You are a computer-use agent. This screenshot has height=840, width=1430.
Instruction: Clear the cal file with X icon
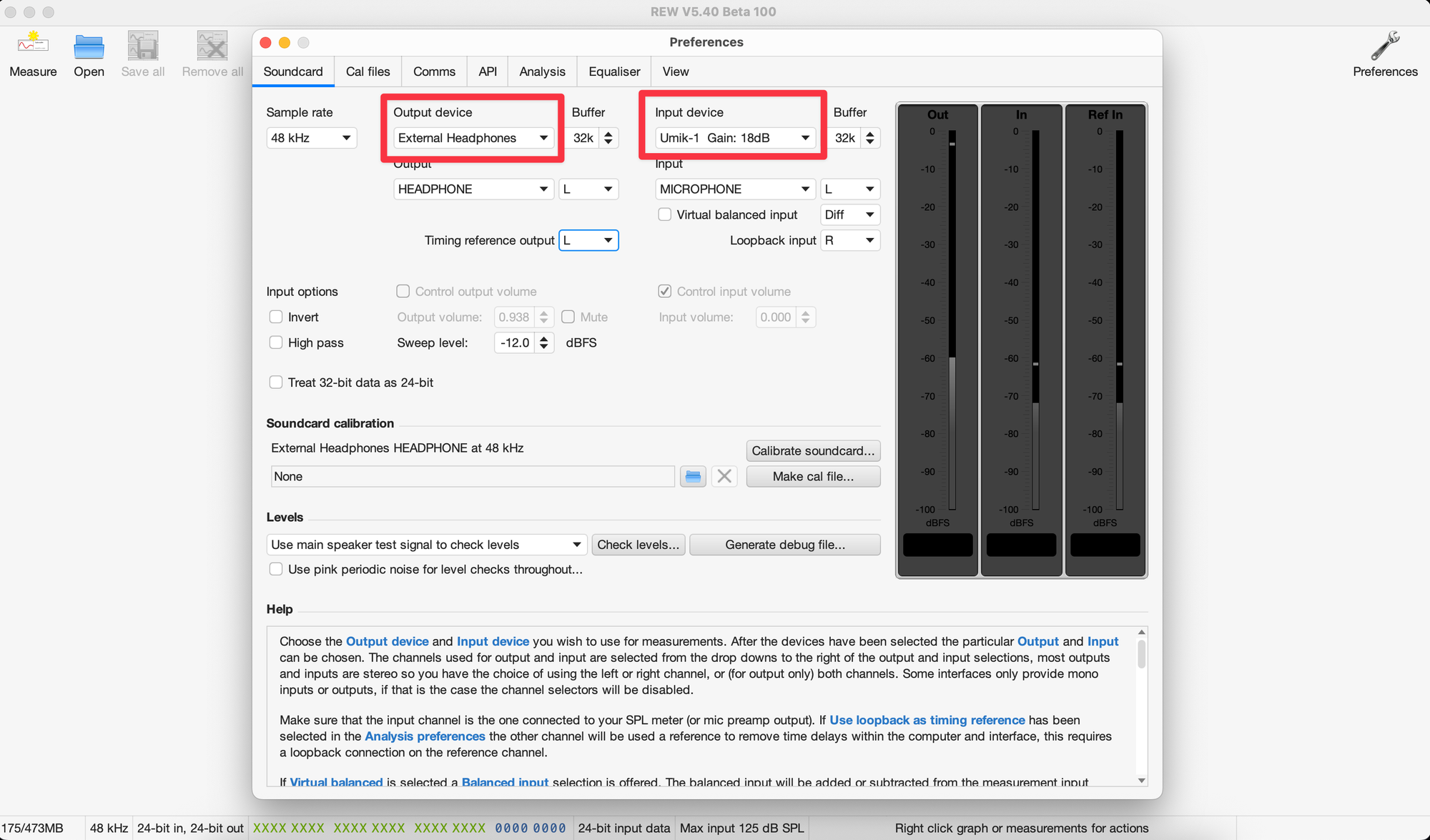[724, 477]
